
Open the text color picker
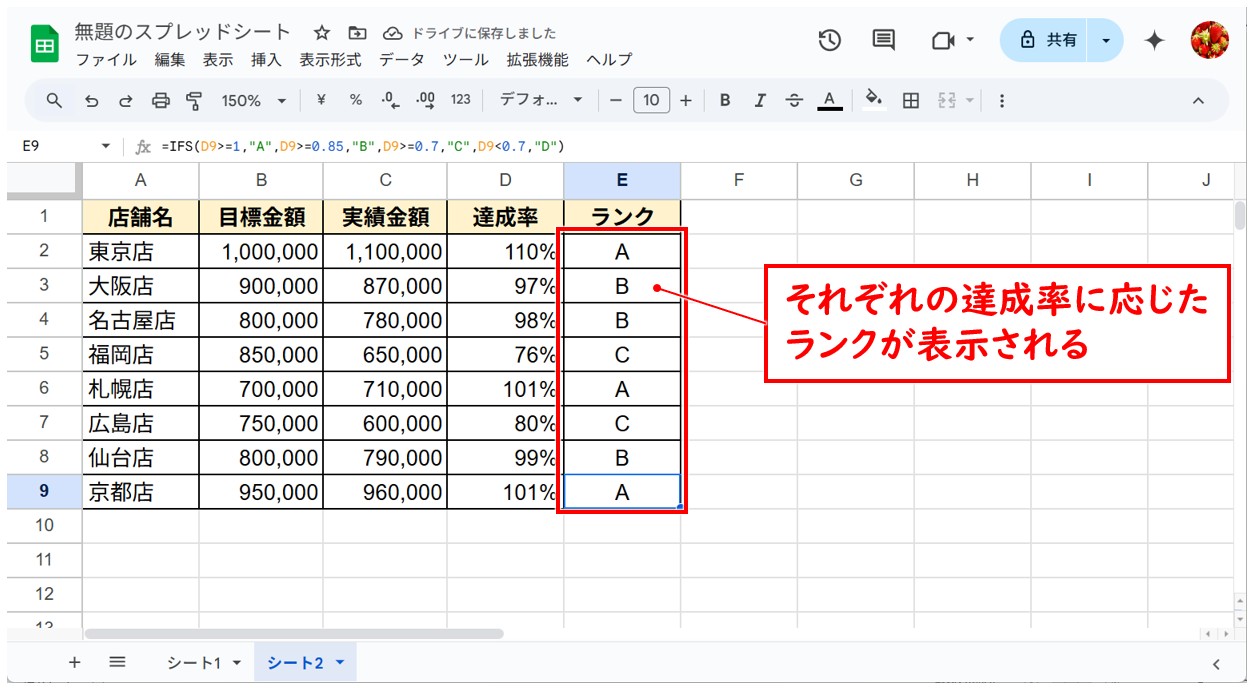pos(828,100)
